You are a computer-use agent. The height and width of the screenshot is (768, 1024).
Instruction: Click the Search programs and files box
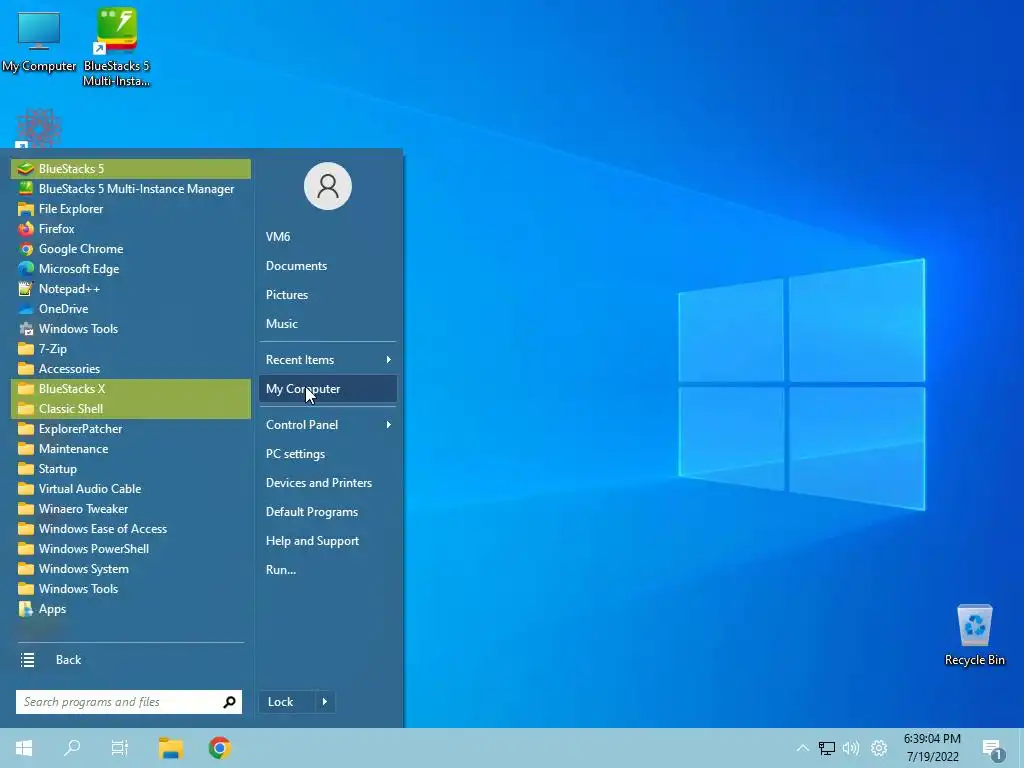pyautogui.click(x=129, y=702)
